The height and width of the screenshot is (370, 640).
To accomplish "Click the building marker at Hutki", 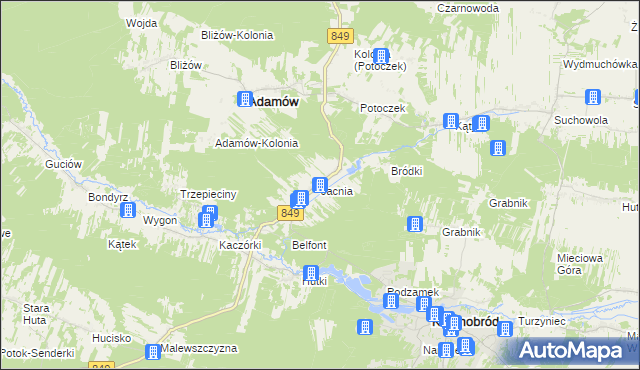I will [x=311, y=273].
